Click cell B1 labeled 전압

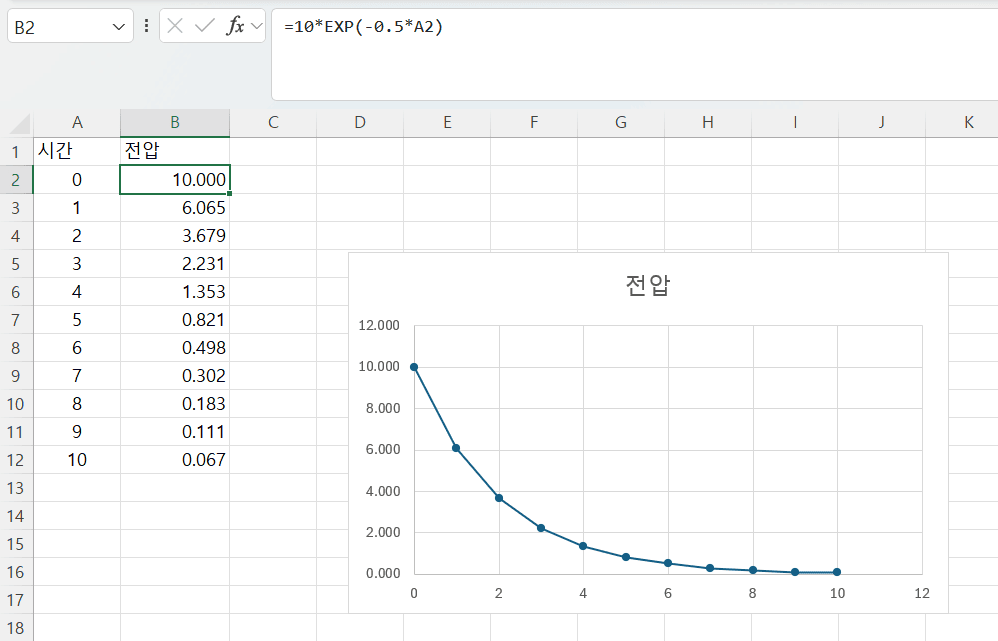[x=175, y=151]
